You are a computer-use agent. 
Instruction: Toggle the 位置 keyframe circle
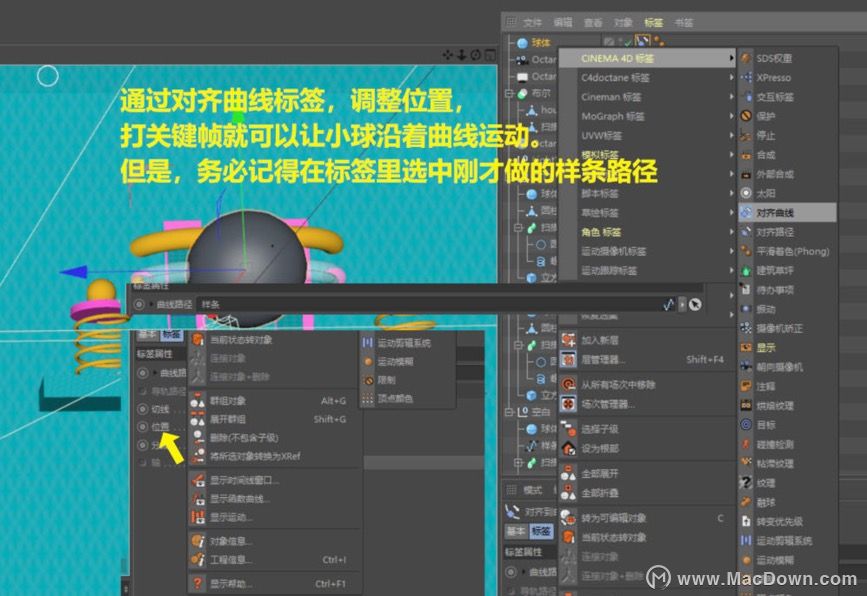click(x=143, y=427)
